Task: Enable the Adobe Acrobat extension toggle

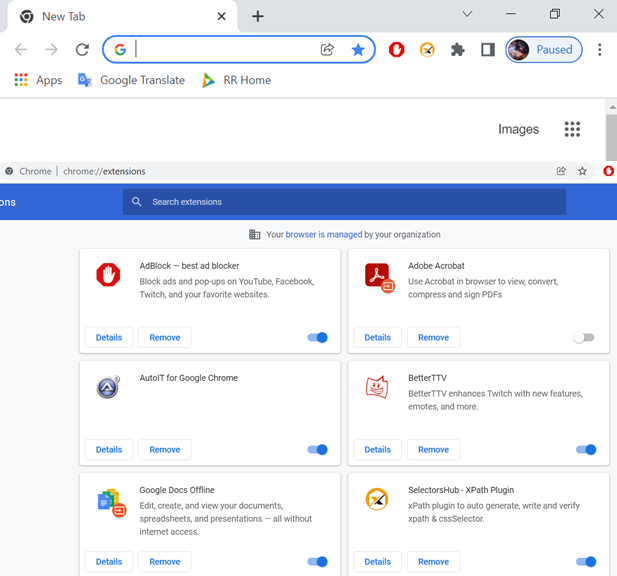Action: coord(584,337)
